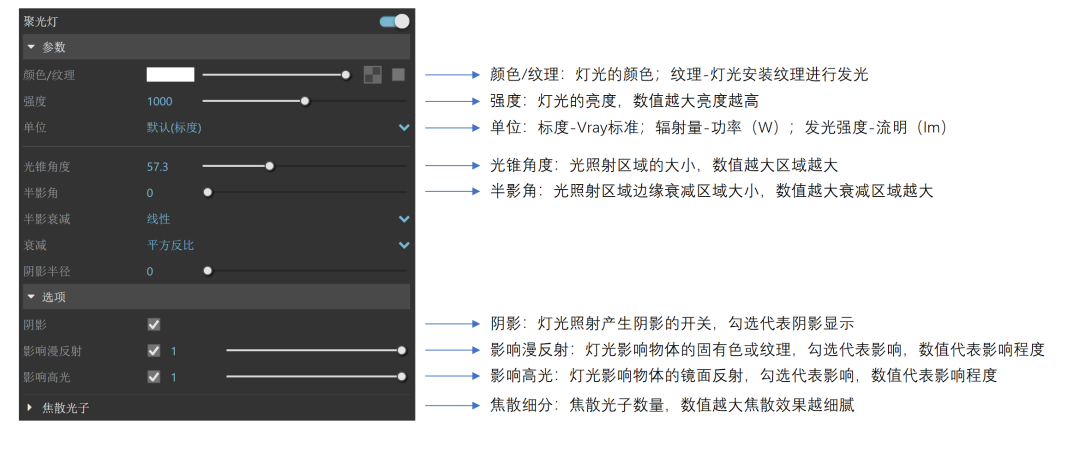The width and height of the screenshot is (1080, 458).
Task: Click the 阴影半径 shadow radius slider handle
Action: [x=208, y=271]
